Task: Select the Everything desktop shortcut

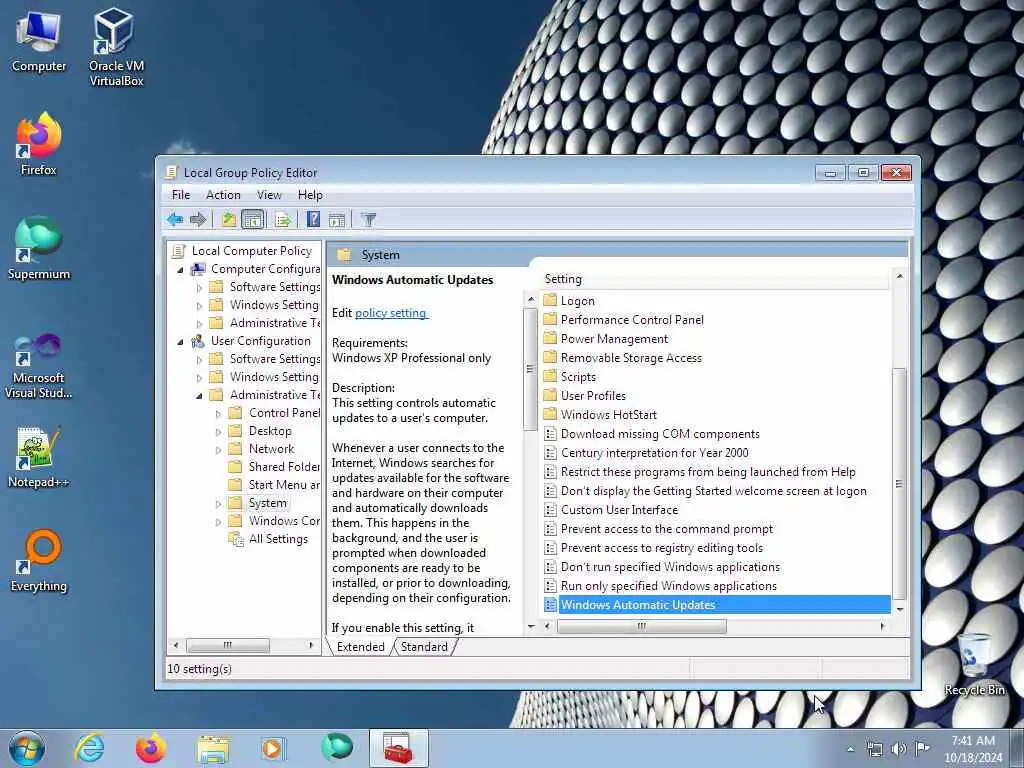Action: [39, 560]
